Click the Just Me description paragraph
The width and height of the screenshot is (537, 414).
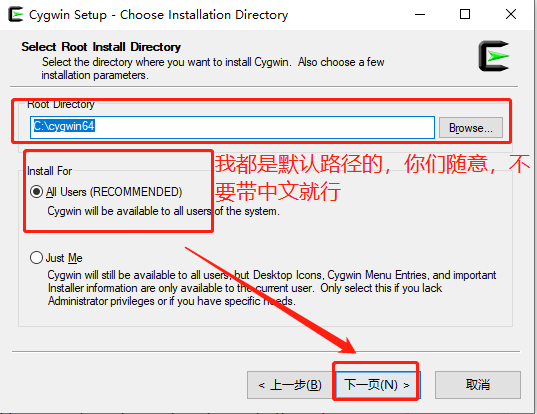click(x=272, y=288)
